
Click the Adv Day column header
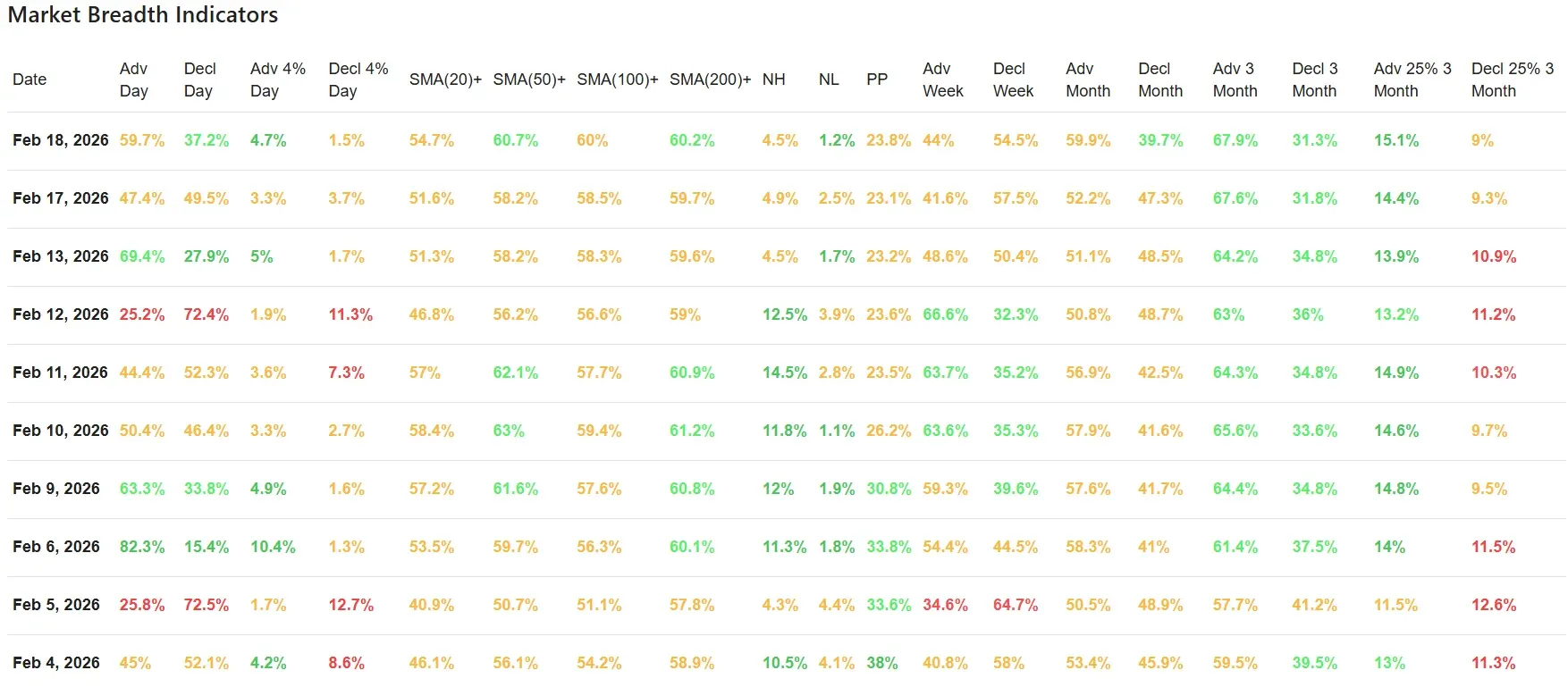coord(133,80)
